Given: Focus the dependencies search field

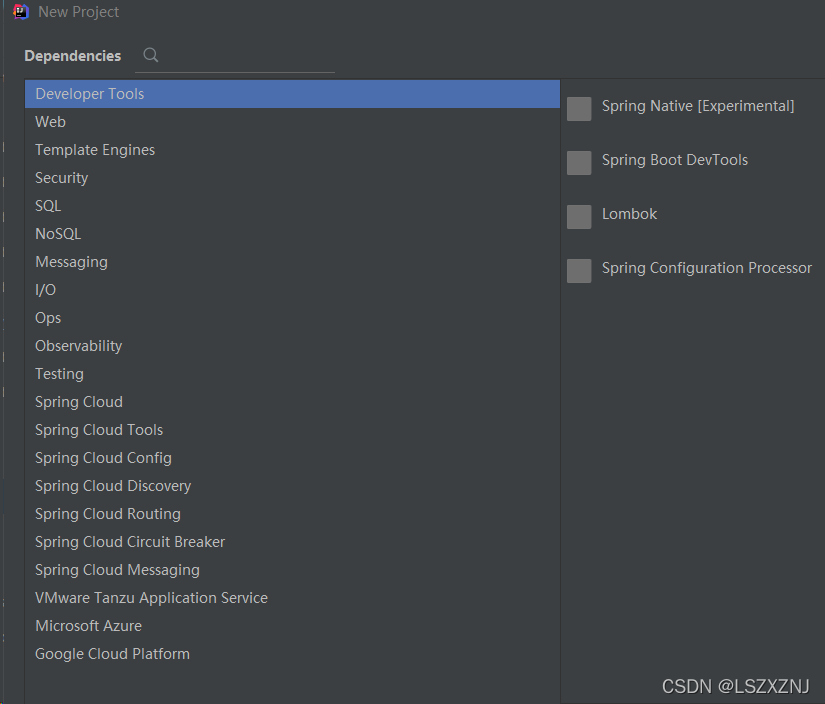Looking at the screenshot, I should pos(235,56).
